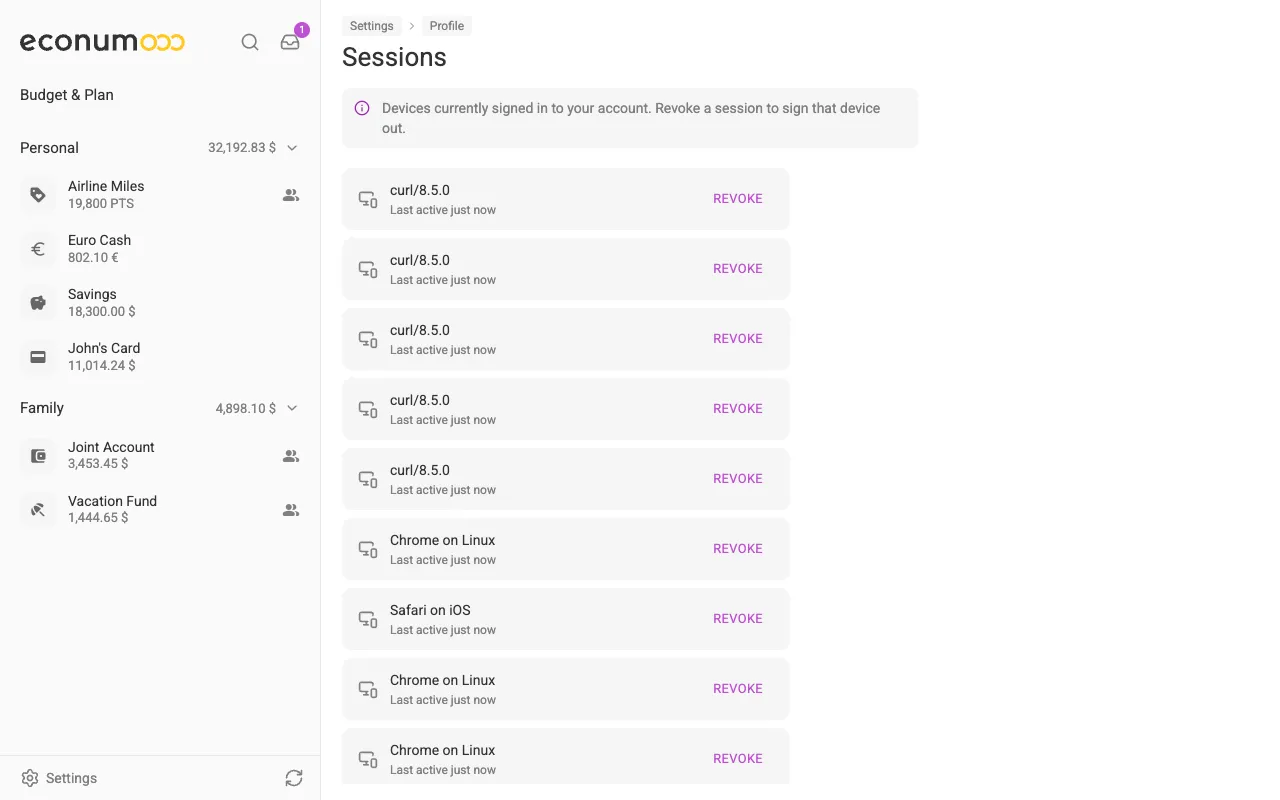
Task: Revoke the last curl/8.5.0 session
Action: pyautogui.click(x=738, y=479)
